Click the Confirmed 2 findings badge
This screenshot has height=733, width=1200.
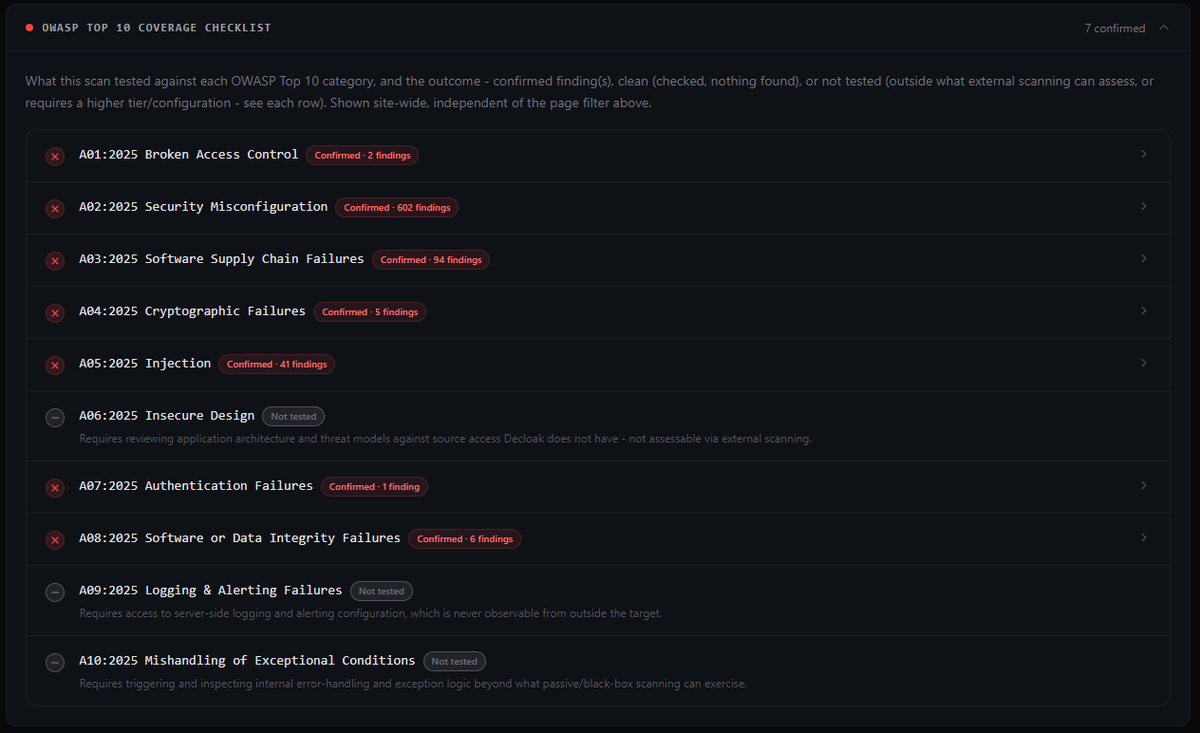click(363, 156)
